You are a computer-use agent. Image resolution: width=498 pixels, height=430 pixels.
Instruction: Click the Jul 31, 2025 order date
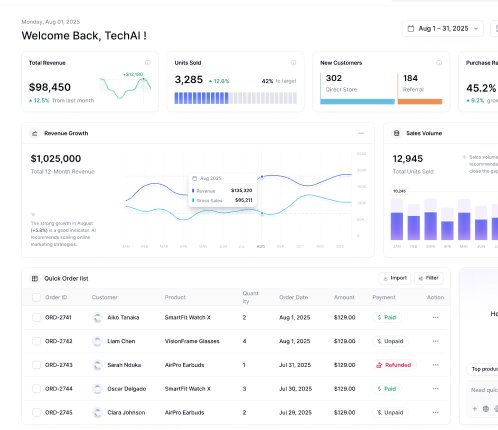point(295,365)
